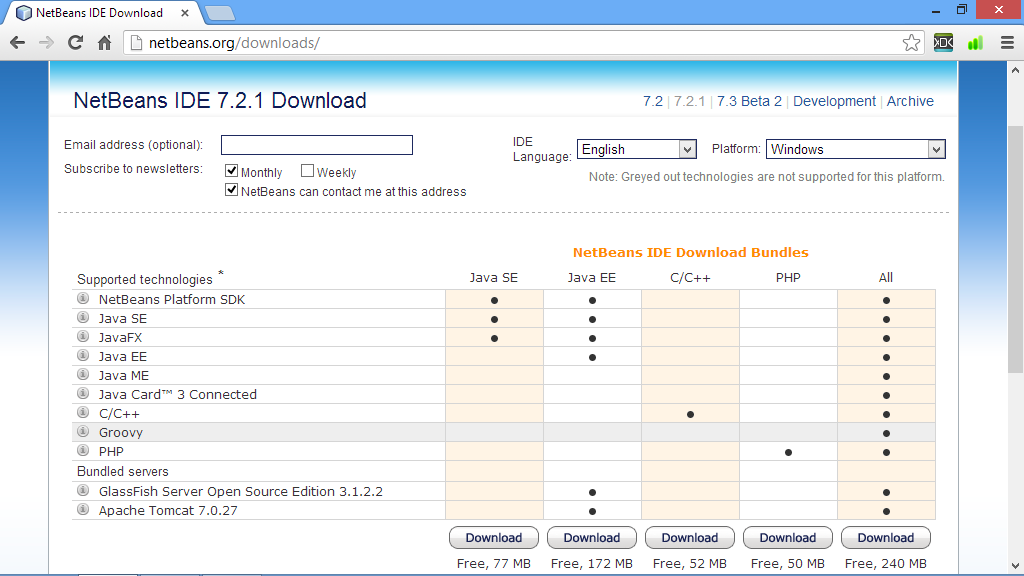
Task: Open info icon for the PHP row
Action: [83, 450]
